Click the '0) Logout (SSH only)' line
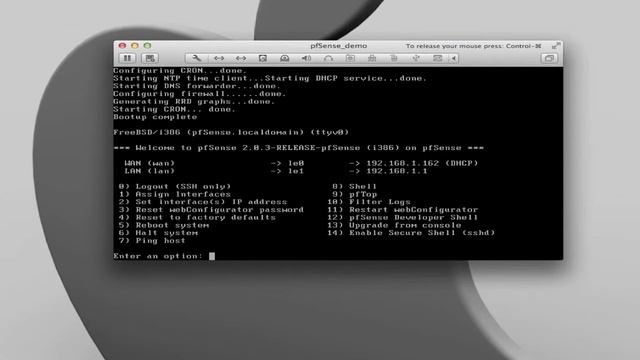Image resolution: width=640 pixels, height=360 pixels. tap(175, 187)
